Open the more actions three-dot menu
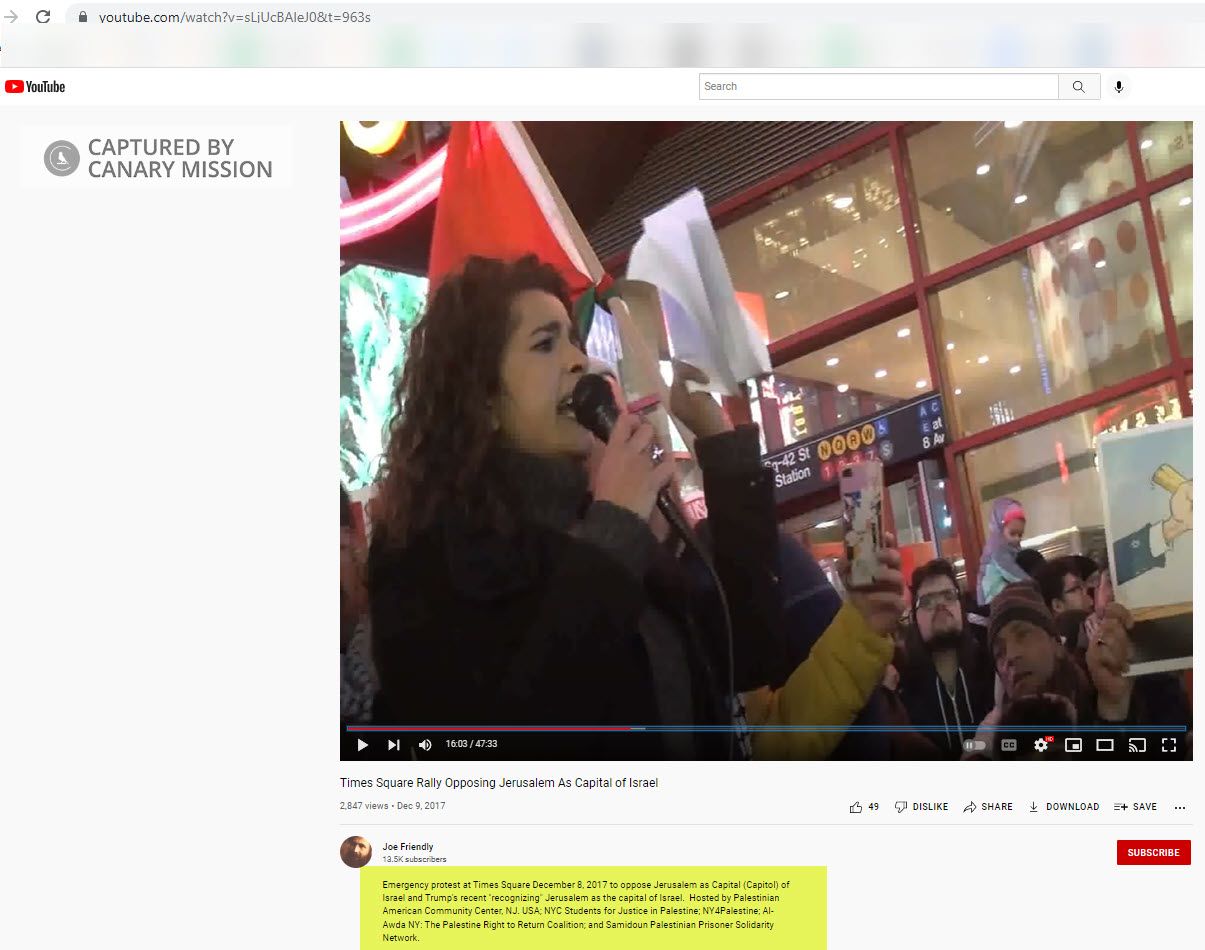Screen dimensions: 1205x950 coord(1180,807)
